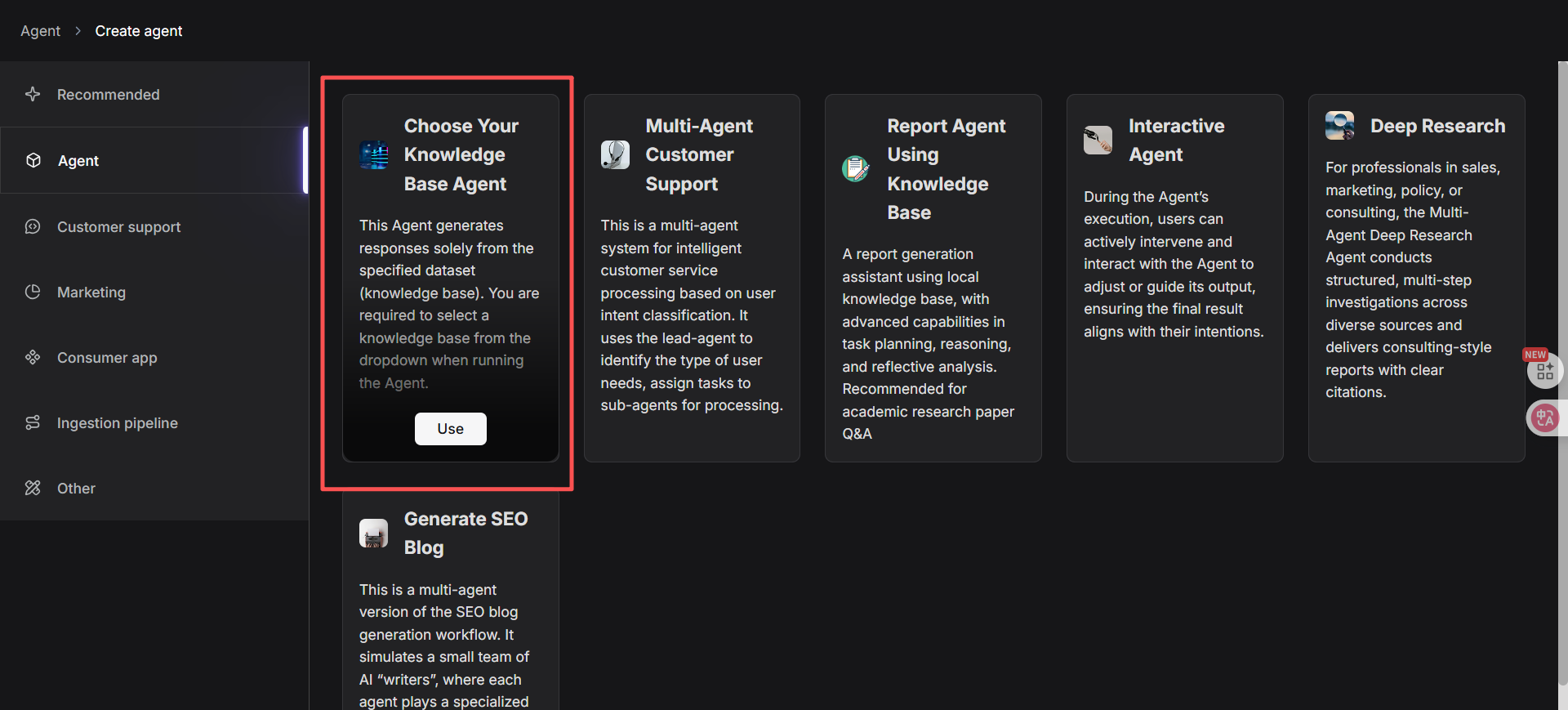
Task: Click Choose Your Knowledge Base Agent avatar
Action: [374, 154]
